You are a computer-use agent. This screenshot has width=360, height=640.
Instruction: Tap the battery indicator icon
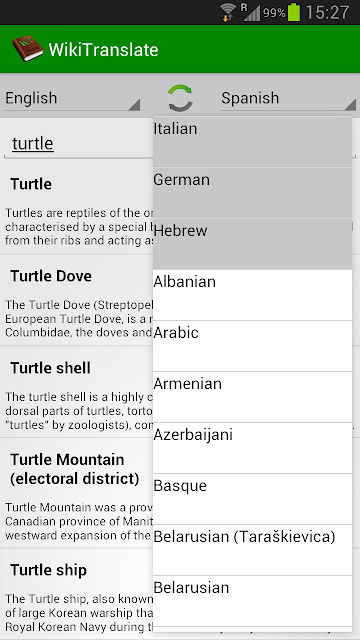pos(293,13)
